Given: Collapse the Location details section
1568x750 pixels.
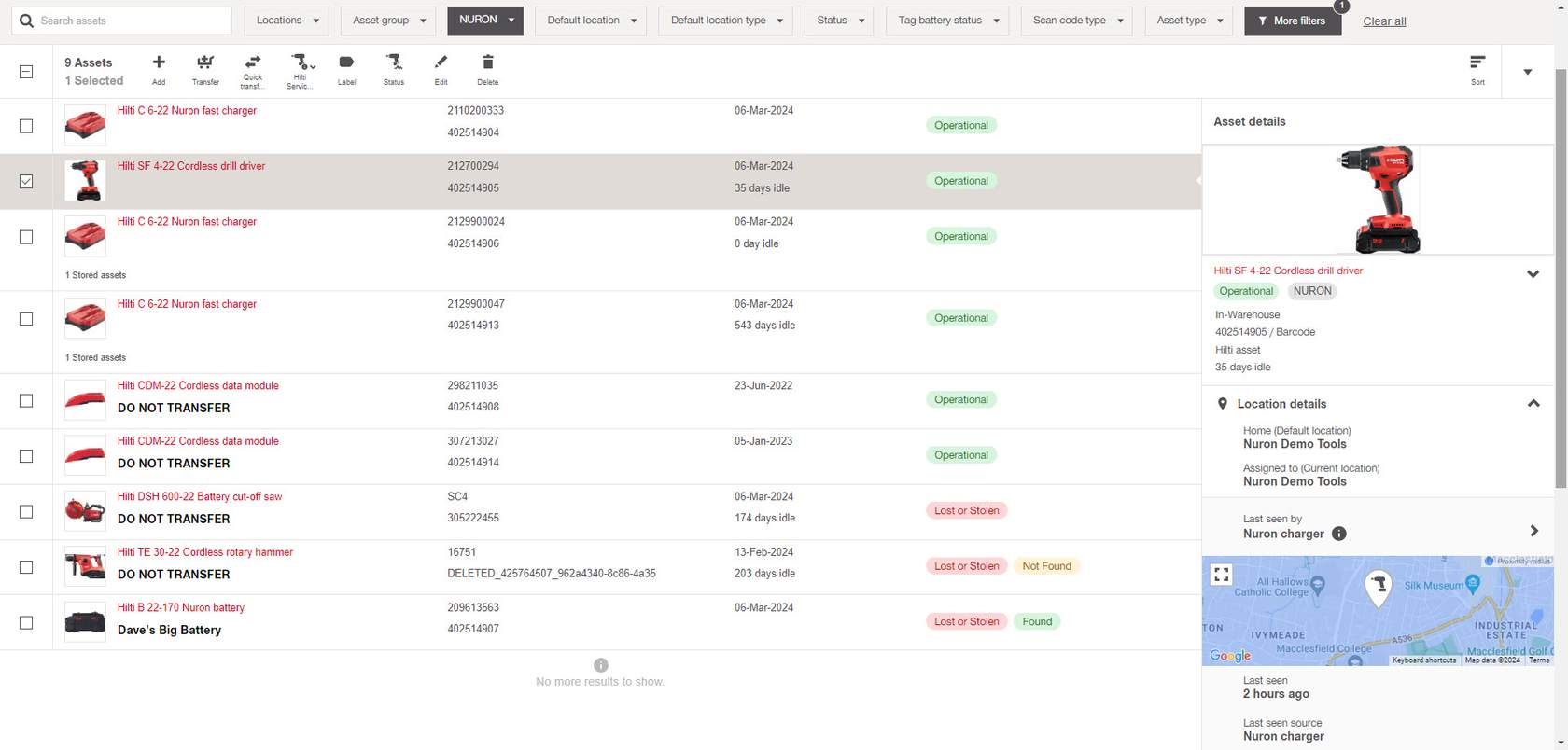Looking at the screenshot, I should [1533, 404].
